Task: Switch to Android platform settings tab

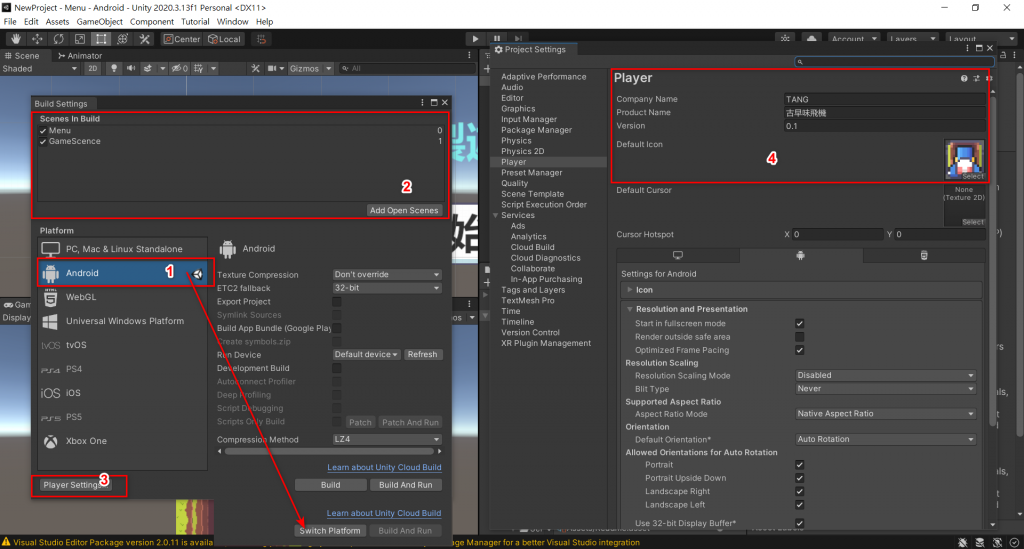Action: (801, 255)
